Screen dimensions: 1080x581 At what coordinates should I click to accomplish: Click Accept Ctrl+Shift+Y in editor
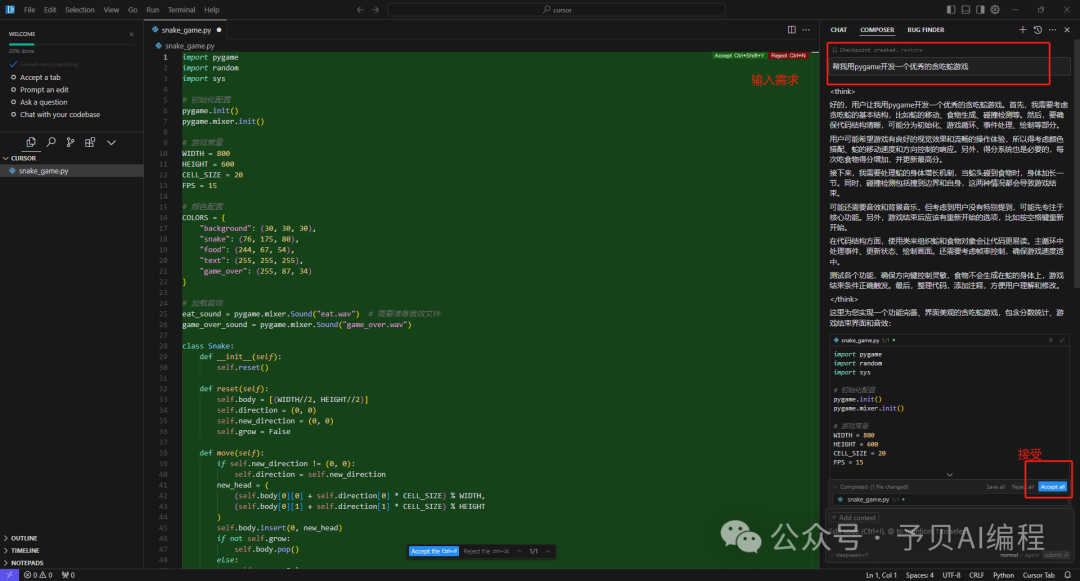738,56
